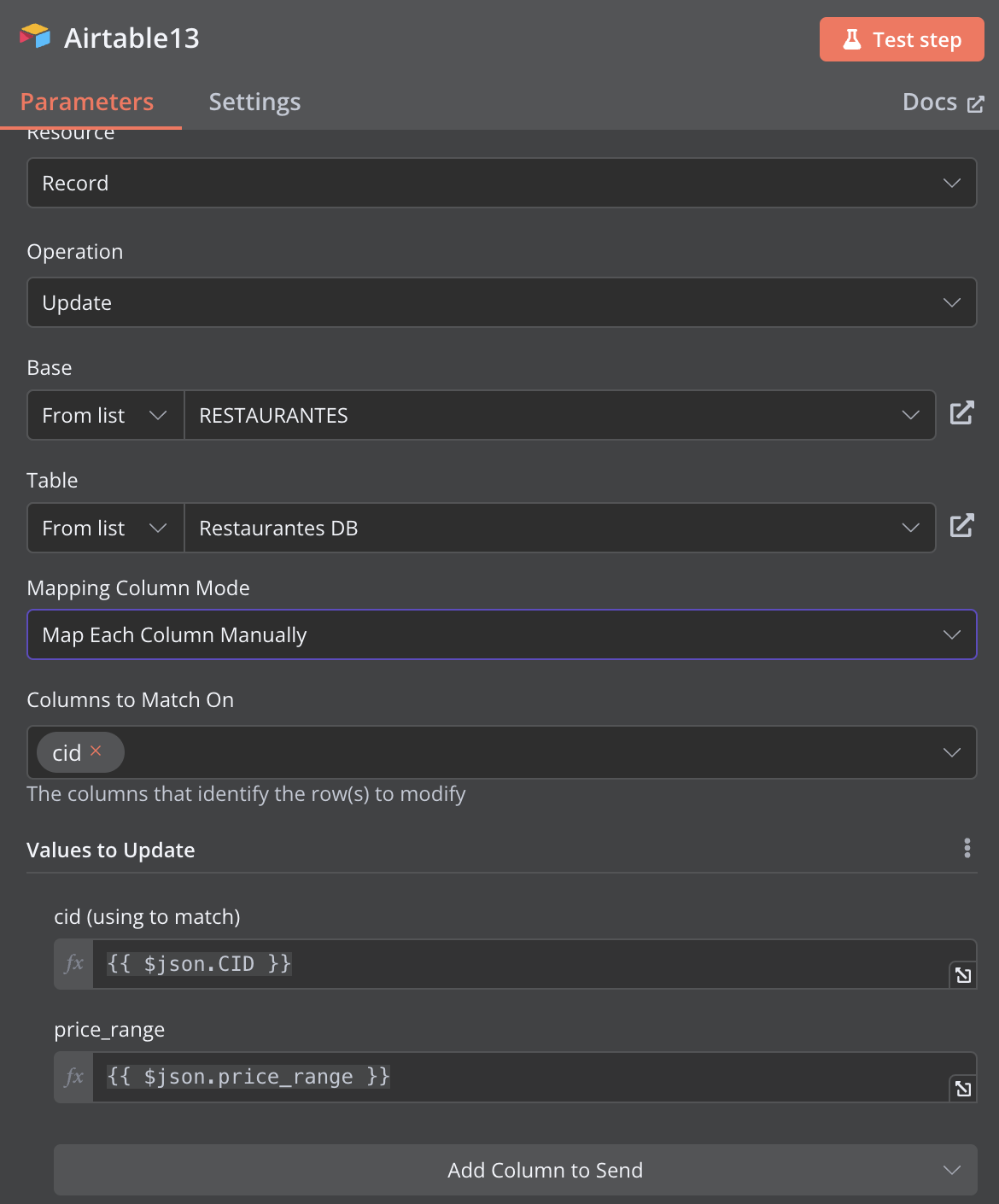Image resolution: width=999 pixels, height=1204 pixels.
Task: Open the Restaurantes DB table external link icon
Action: (x=962, y=526)
